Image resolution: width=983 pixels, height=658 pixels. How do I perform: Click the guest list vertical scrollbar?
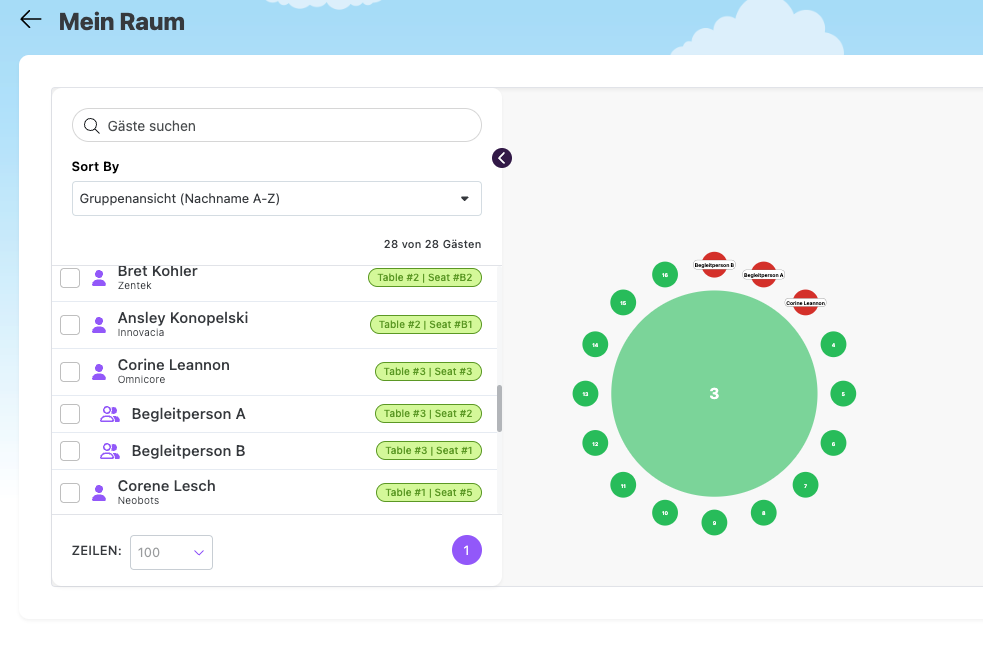(x=499, y=408)
